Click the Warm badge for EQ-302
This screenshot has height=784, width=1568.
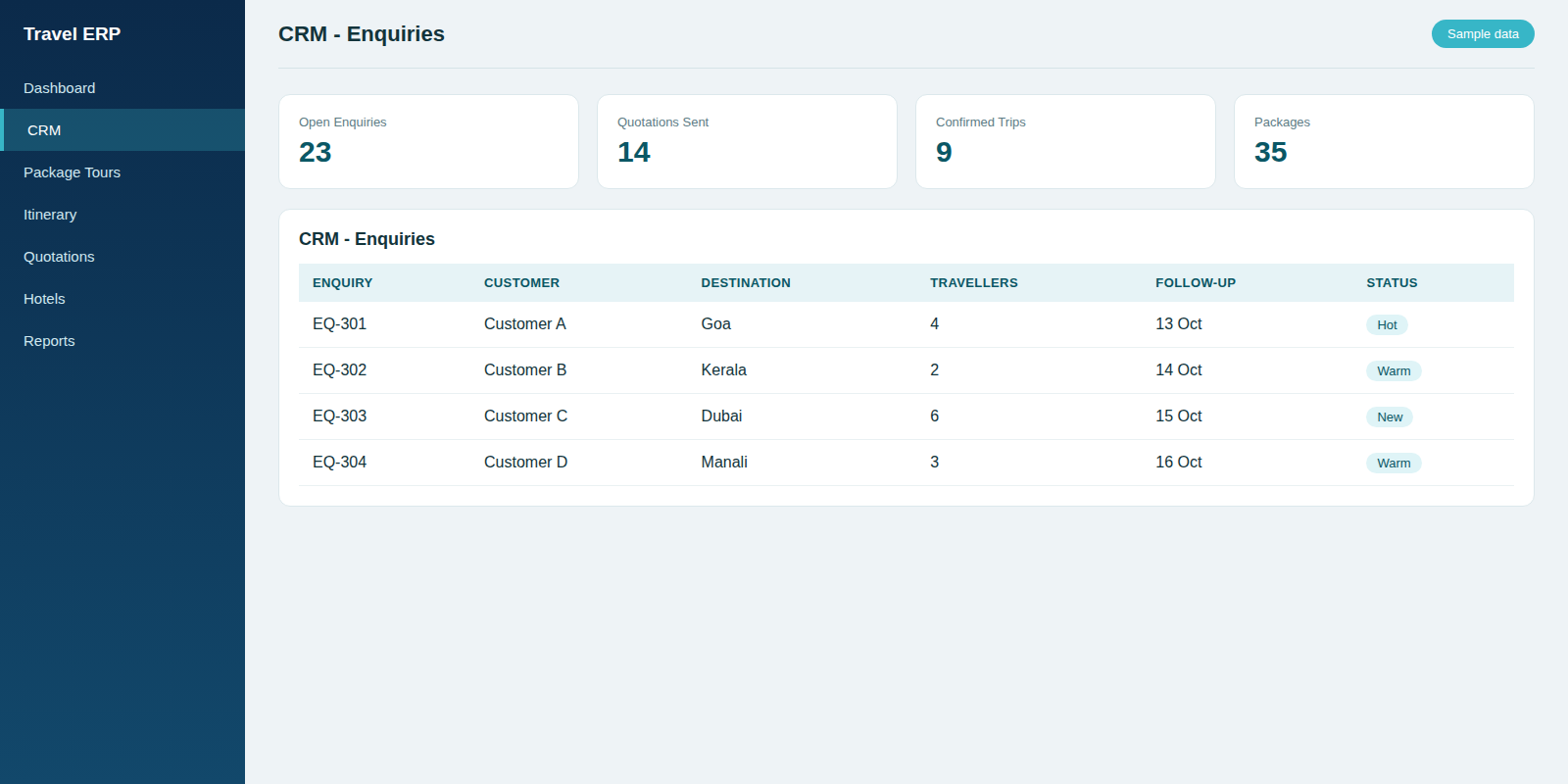click(1394, 371)
